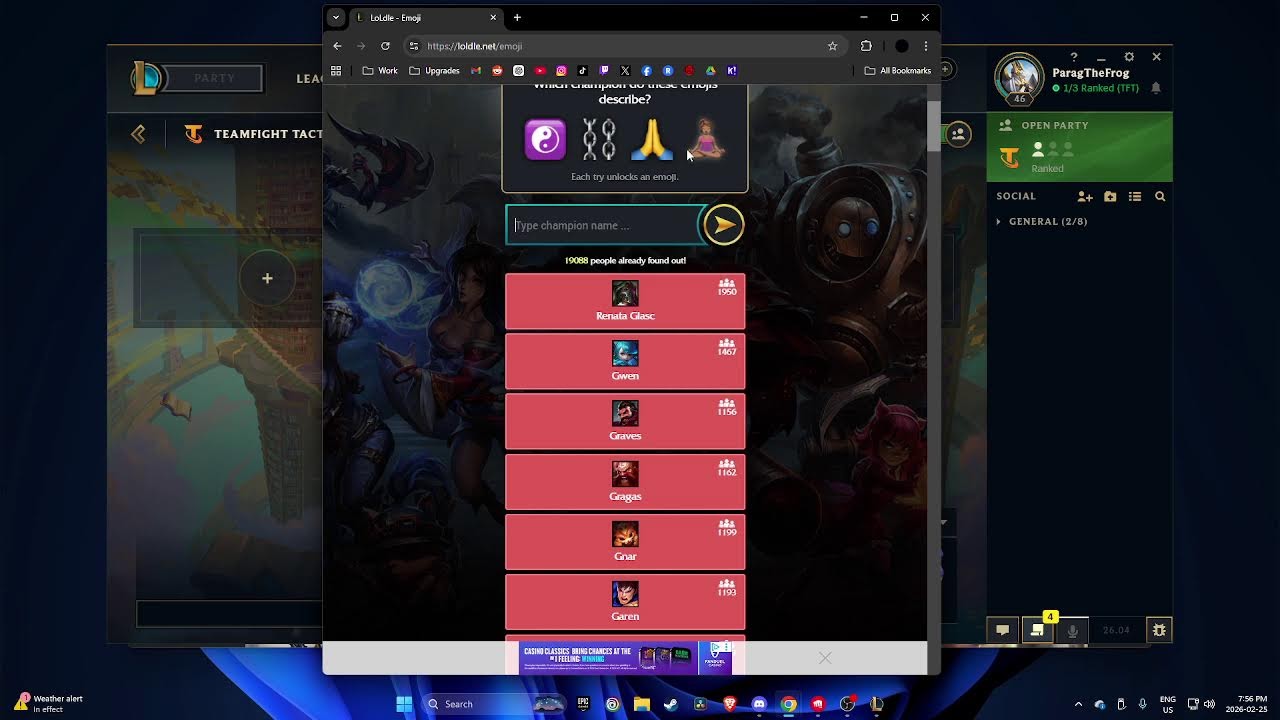The image size is (1280, 720).
Task: Open the Work bookmarks folder
Action: click(x=380, y=71)
